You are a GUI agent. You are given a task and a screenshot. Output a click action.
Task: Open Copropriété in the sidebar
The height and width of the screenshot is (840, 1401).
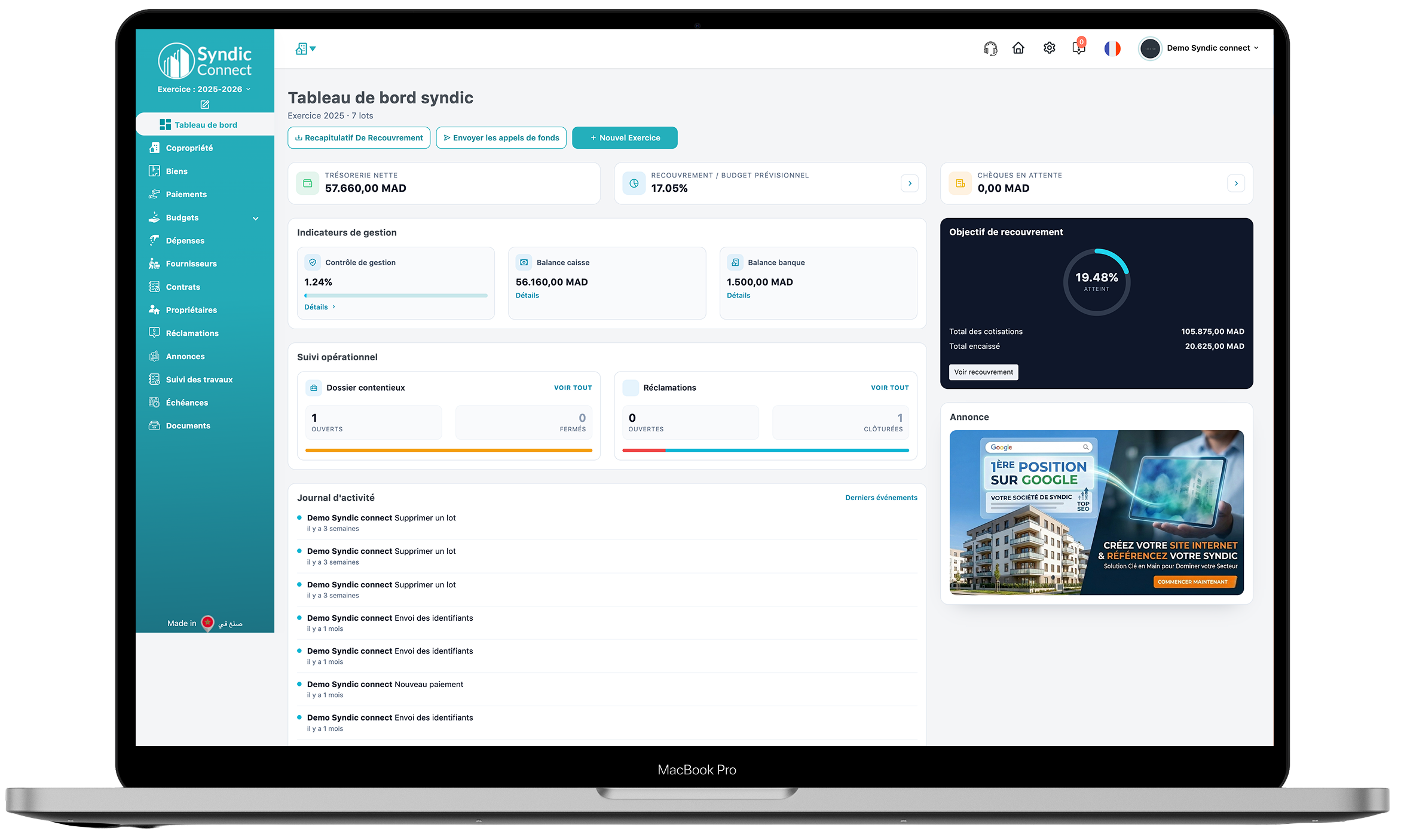(189, 148)
